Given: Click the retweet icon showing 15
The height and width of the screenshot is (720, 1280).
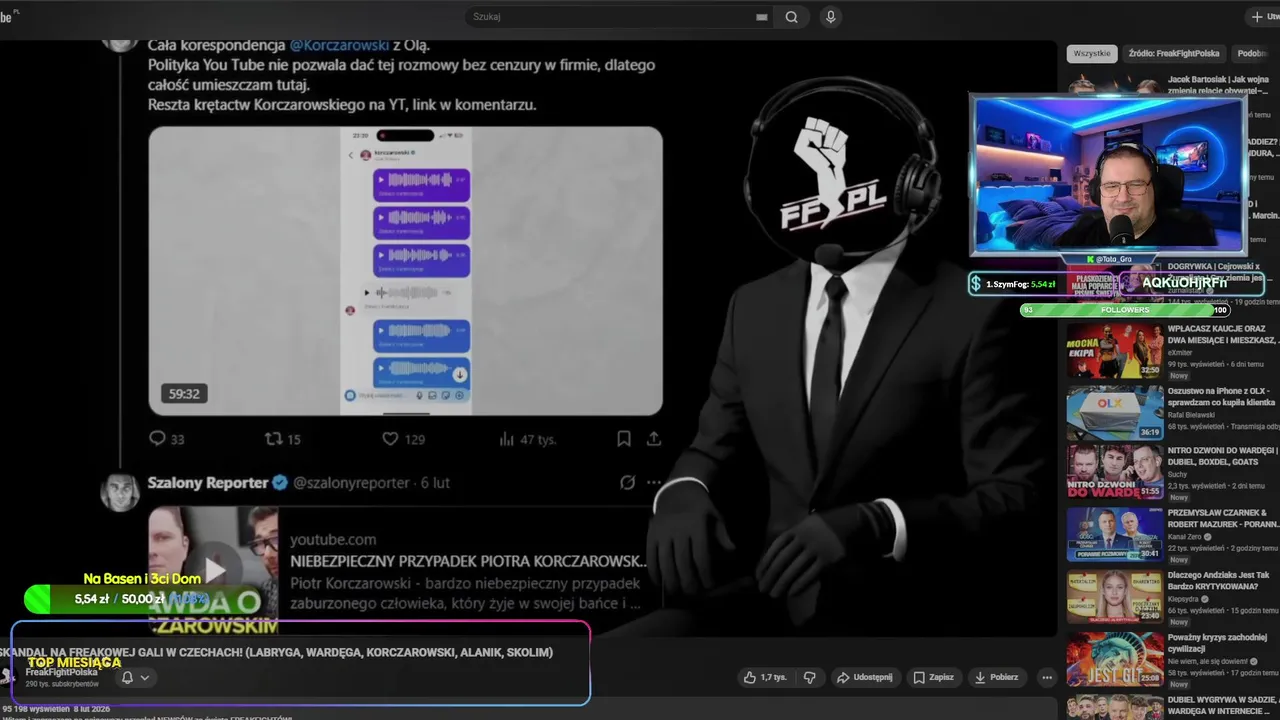Looking at the screenshot, I should point(273,438).
